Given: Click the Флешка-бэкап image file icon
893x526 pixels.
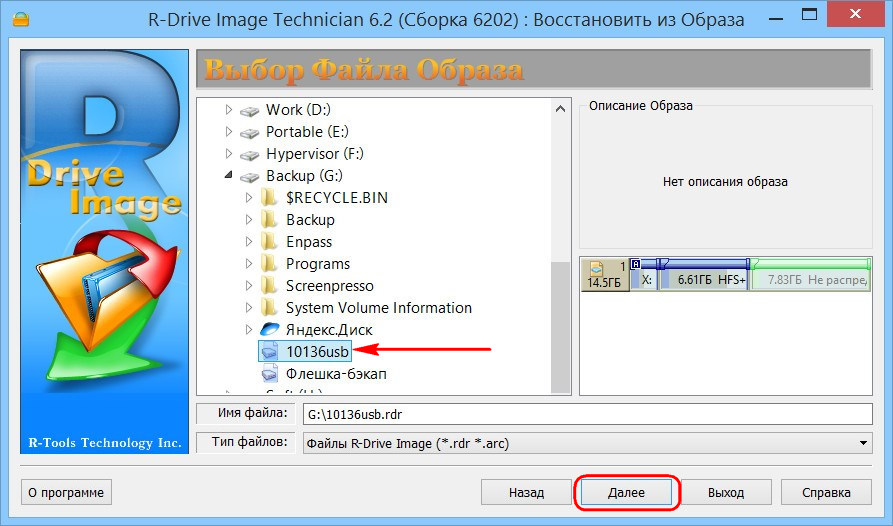Looking at the screenshot, I should click(269, 374).
